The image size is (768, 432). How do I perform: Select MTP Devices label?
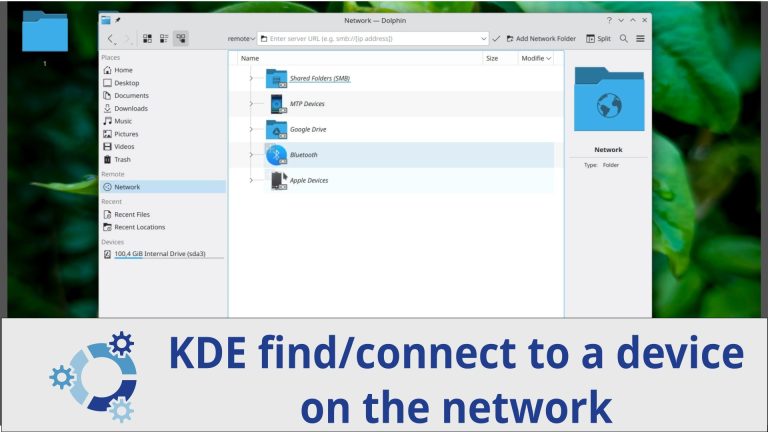tap(307, 104)
